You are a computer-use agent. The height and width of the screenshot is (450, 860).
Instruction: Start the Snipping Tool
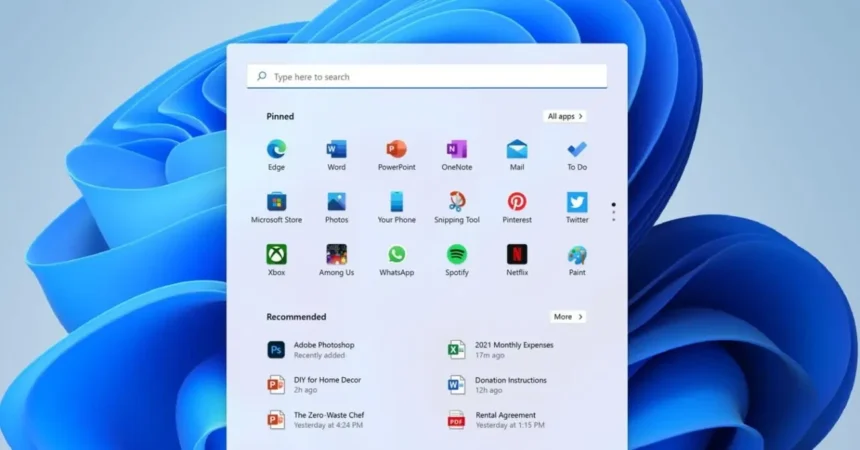click(x=457, y=207)
